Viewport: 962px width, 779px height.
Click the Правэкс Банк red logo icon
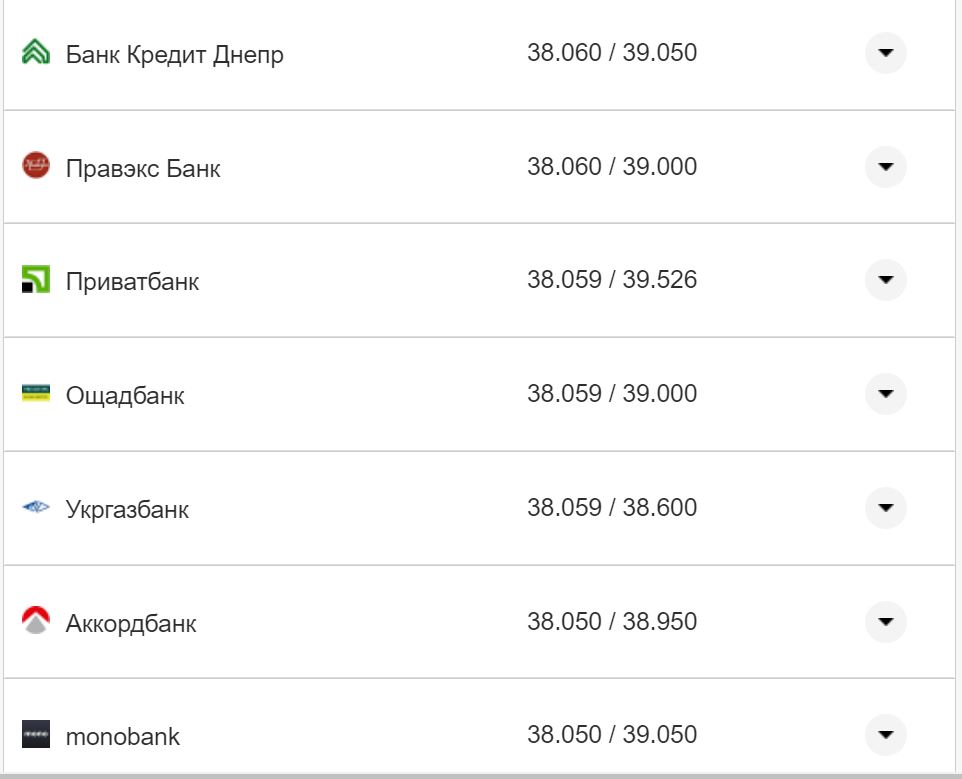pyautogui.click(x=37, y=166)
